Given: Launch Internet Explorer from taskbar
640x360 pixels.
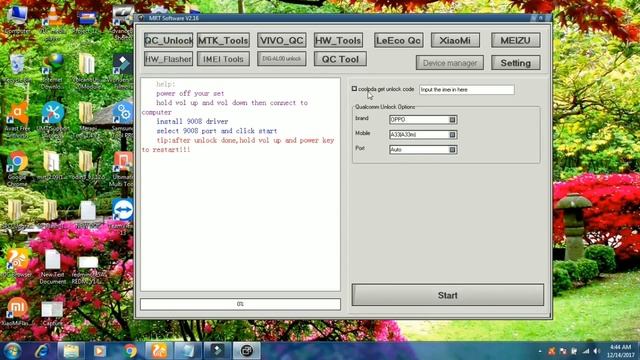Looking at the screenshot, I should pos(41,351).
